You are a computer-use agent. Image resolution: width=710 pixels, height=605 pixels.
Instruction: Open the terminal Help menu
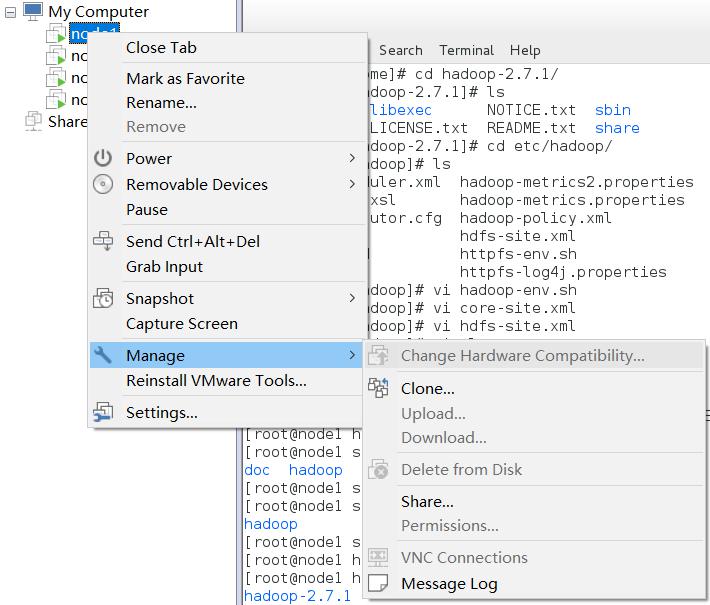click(x=525, y=50)
